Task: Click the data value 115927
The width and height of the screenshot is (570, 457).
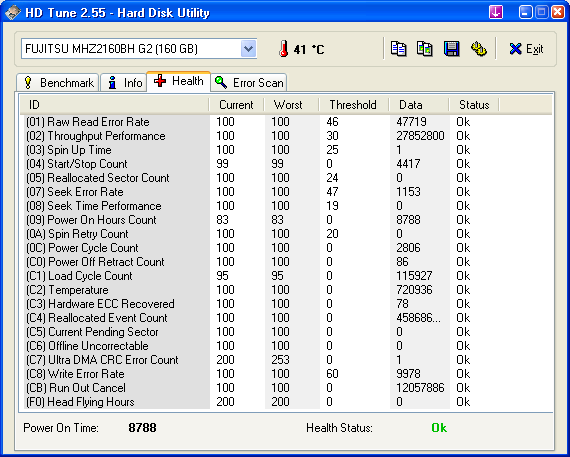Action: [x=414, y=276]
